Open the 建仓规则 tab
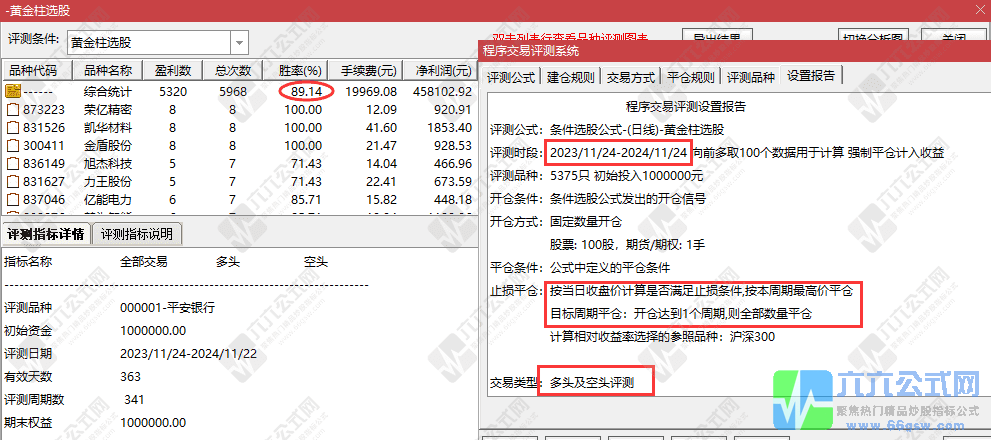Screen dimensions: 991x440 [572, 77]
